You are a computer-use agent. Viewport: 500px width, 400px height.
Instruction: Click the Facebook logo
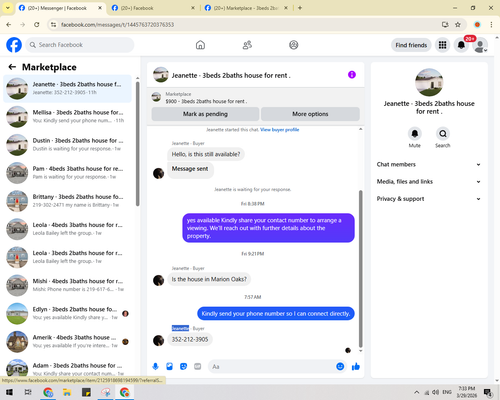[x=14, y=45]
